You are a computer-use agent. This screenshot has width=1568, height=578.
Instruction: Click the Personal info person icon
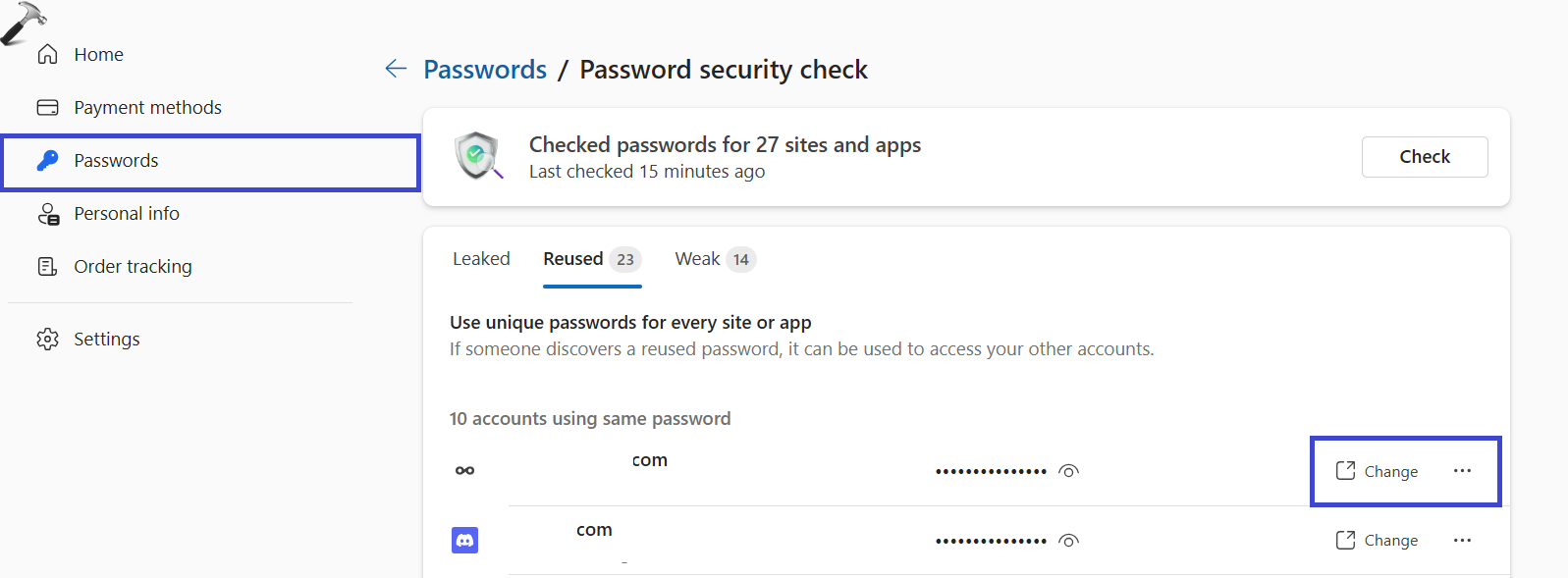click(48, 214)
